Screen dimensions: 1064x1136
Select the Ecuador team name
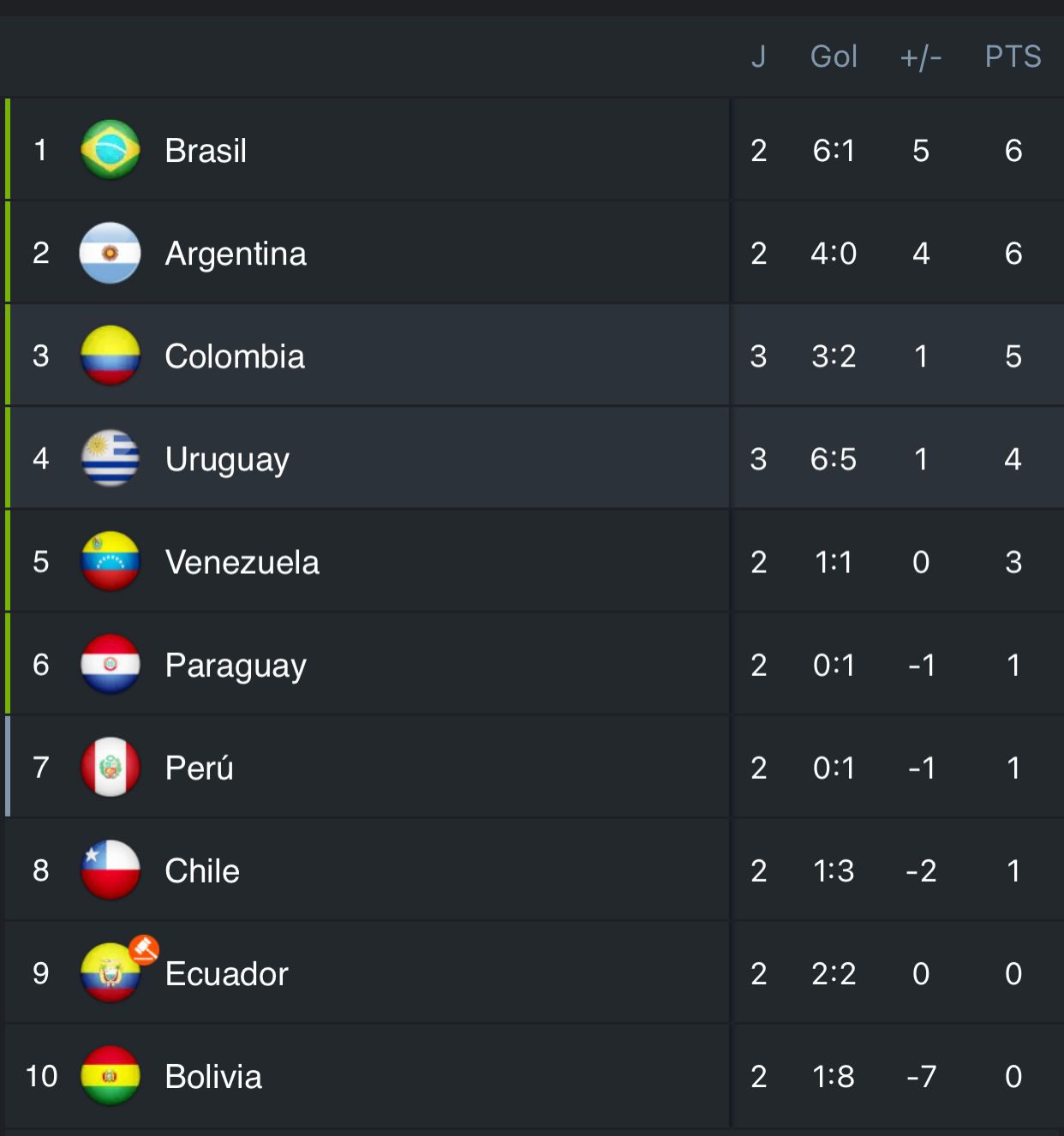tap(226, 974)
